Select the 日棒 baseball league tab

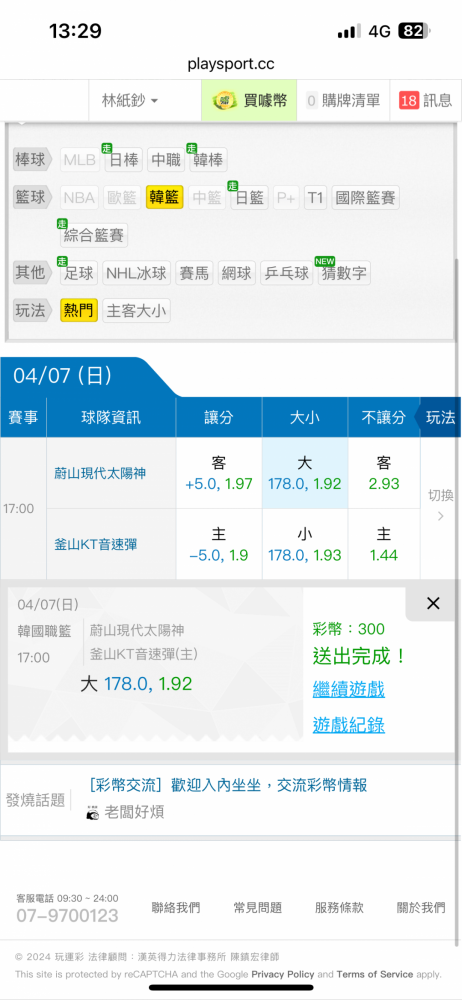click(124, 159)
